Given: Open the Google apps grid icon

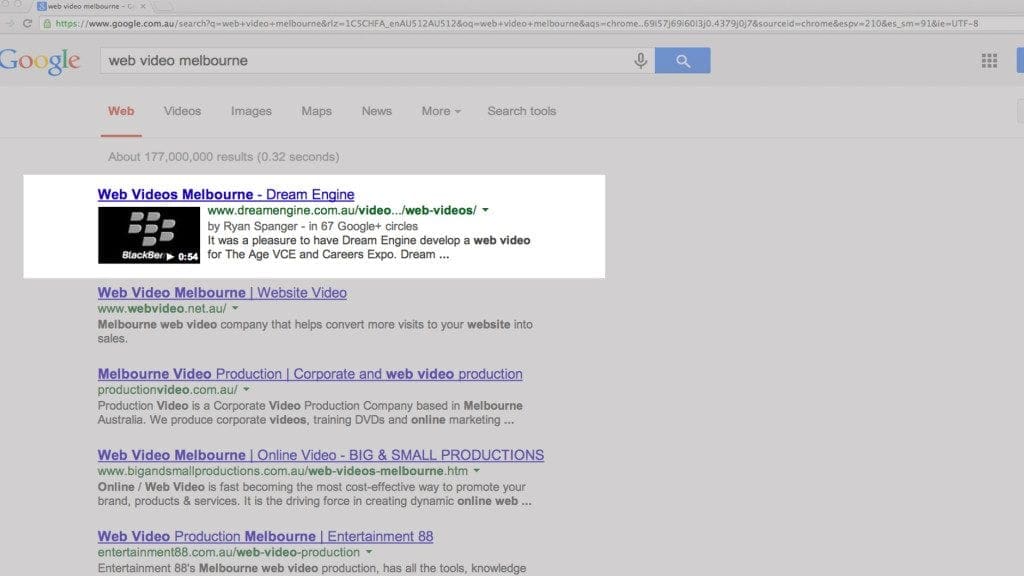Looking at the screenshot, I should pos(989,61).
